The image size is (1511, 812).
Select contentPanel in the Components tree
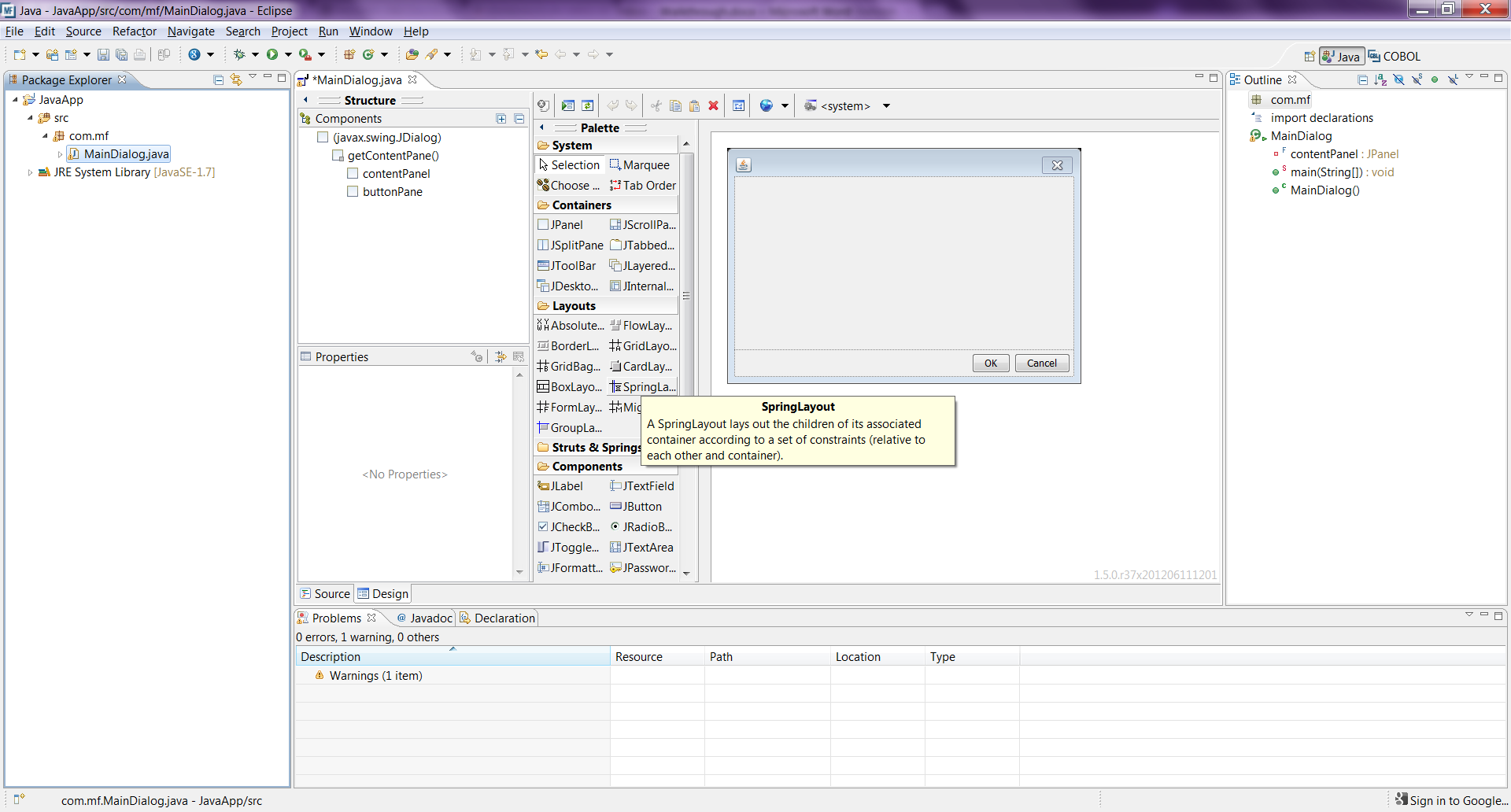tap(396, 174)
